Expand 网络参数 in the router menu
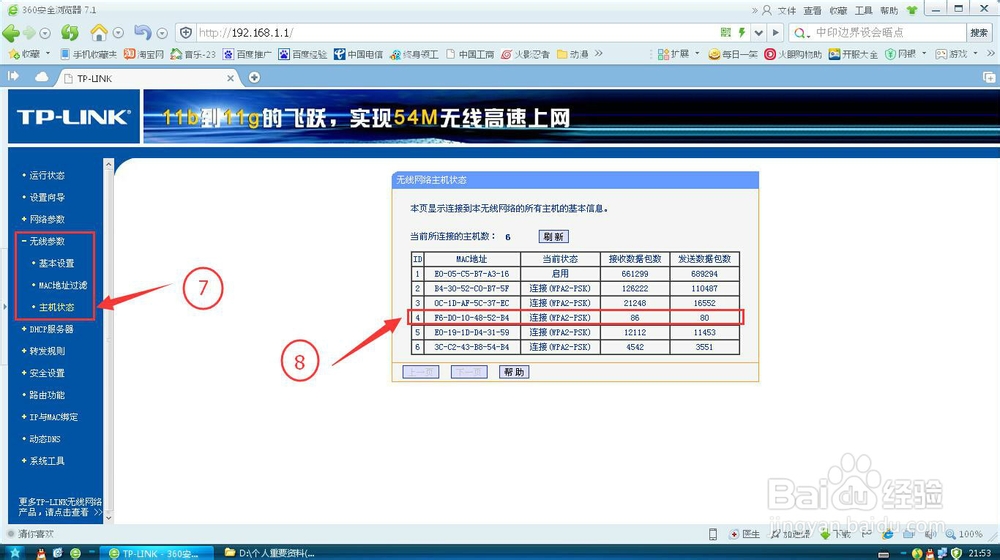Viewport: 1000px width, 560px height. click(47, 219)
